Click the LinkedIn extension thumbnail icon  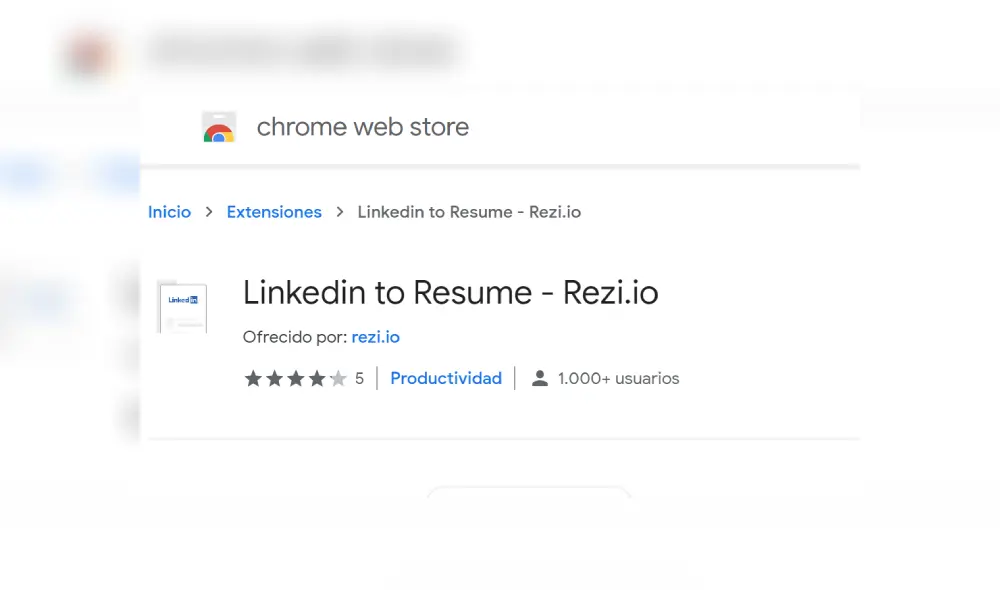pyautogui.click(x=183, y=305)
